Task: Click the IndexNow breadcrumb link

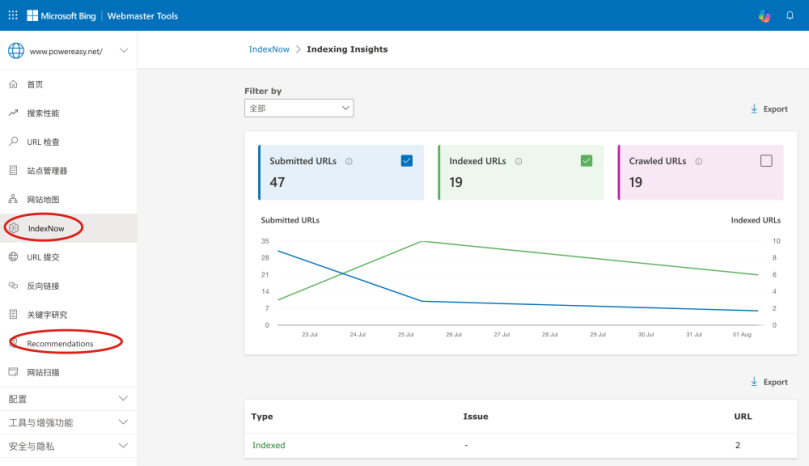Action: [x=267, y=49]
